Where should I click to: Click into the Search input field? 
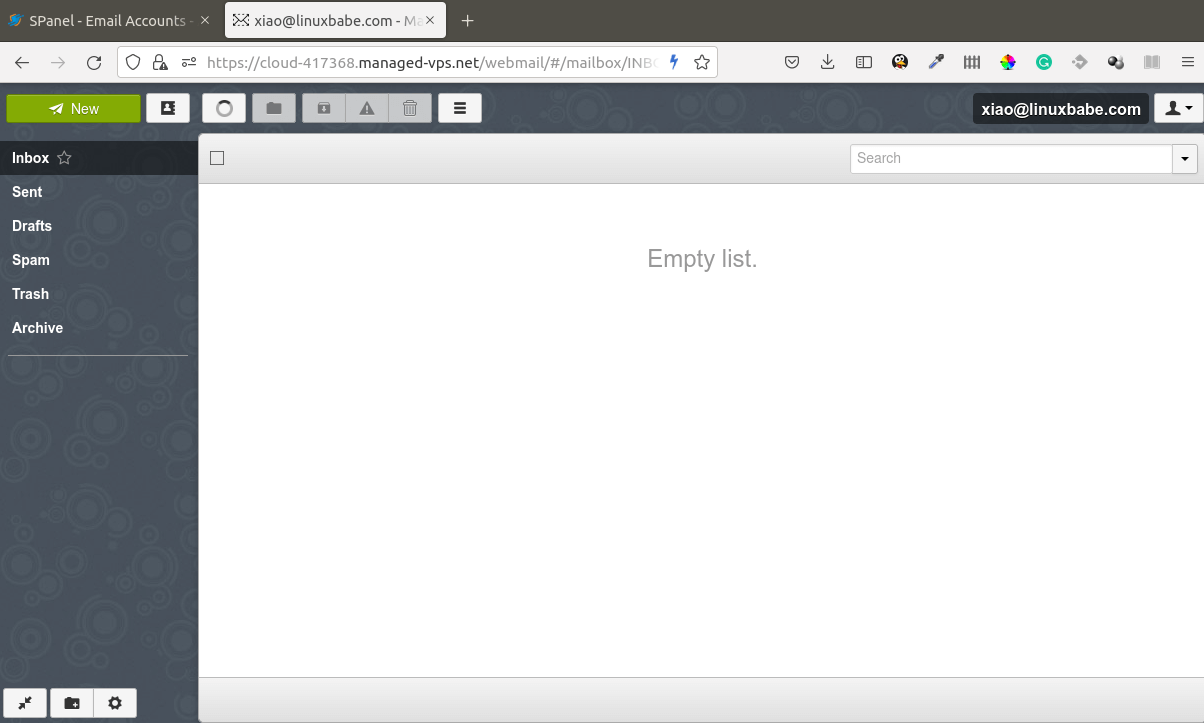[1010, 158]
